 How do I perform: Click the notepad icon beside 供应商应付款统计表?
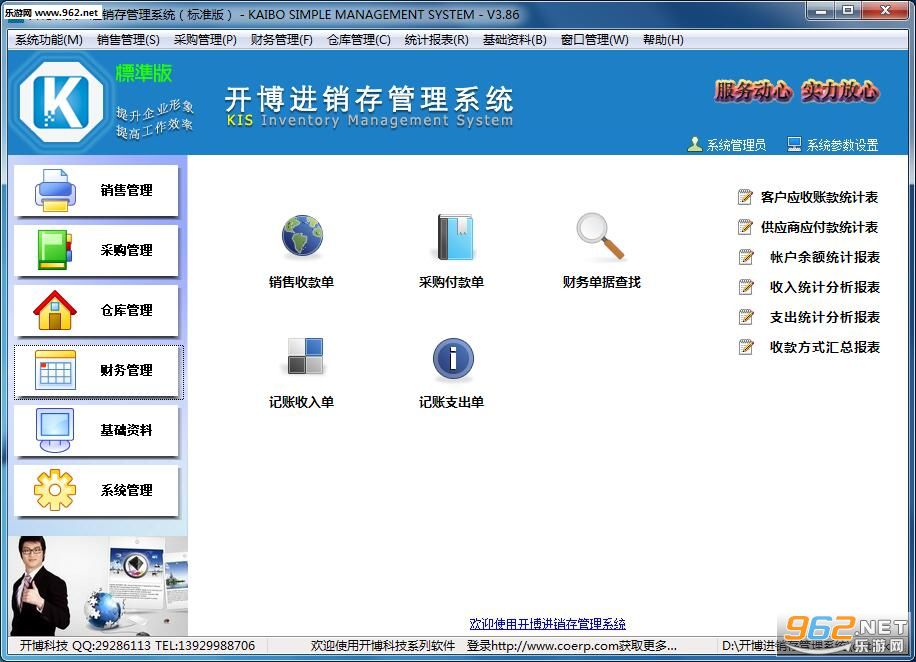click(x=745, y=227)
